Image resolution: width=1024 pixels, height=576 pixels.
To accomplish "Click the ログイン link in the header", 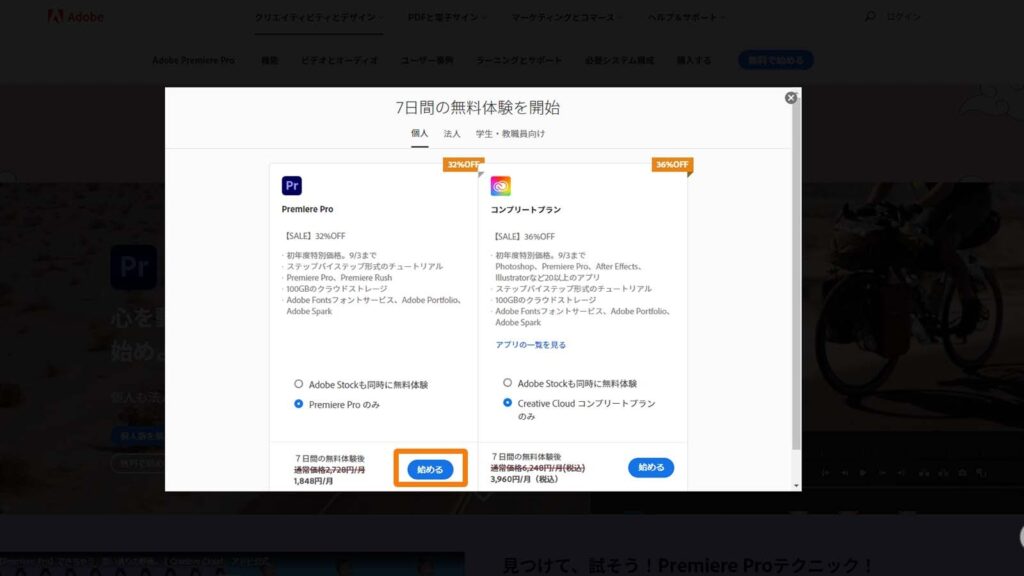I will tap(903, 16).
